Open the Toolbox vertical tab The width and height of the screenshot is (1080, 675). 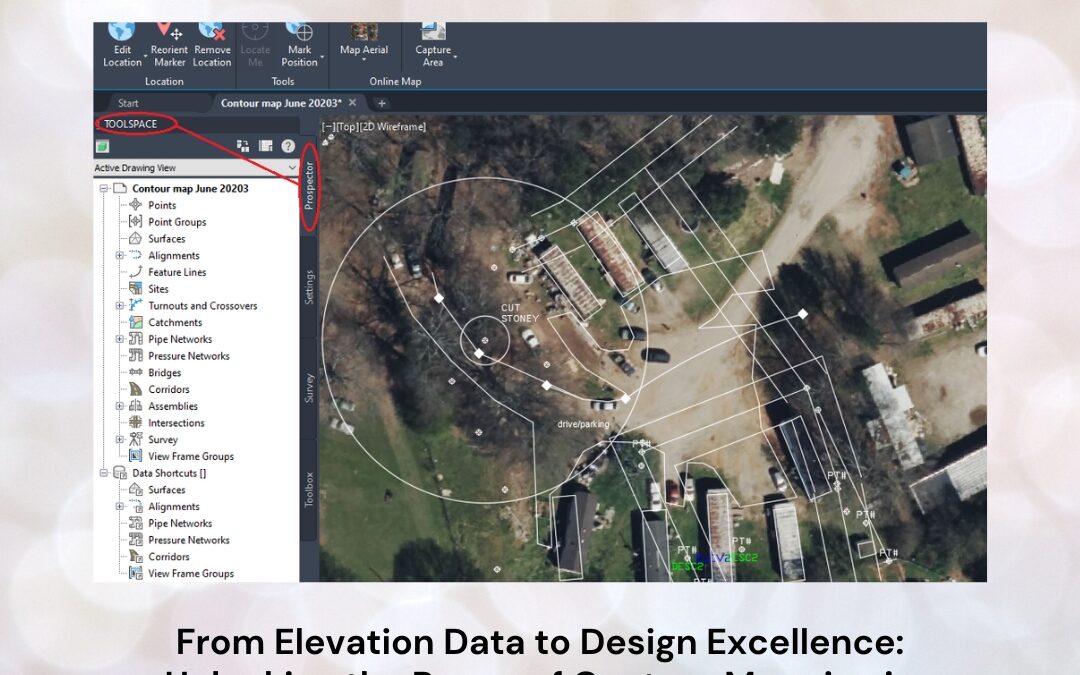tap(309, 489)
